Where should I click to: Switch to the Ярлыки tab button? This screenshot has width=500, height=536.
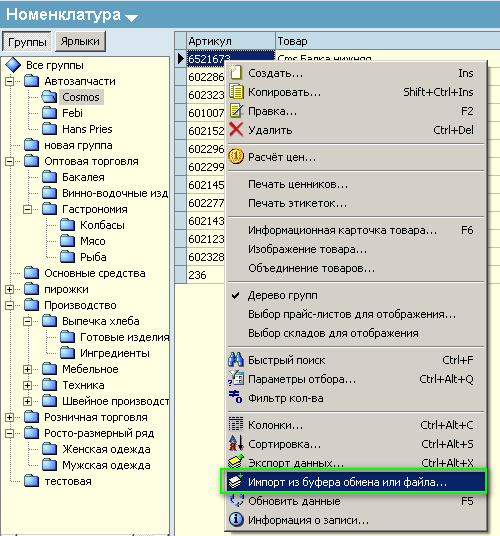pos(80,42)
